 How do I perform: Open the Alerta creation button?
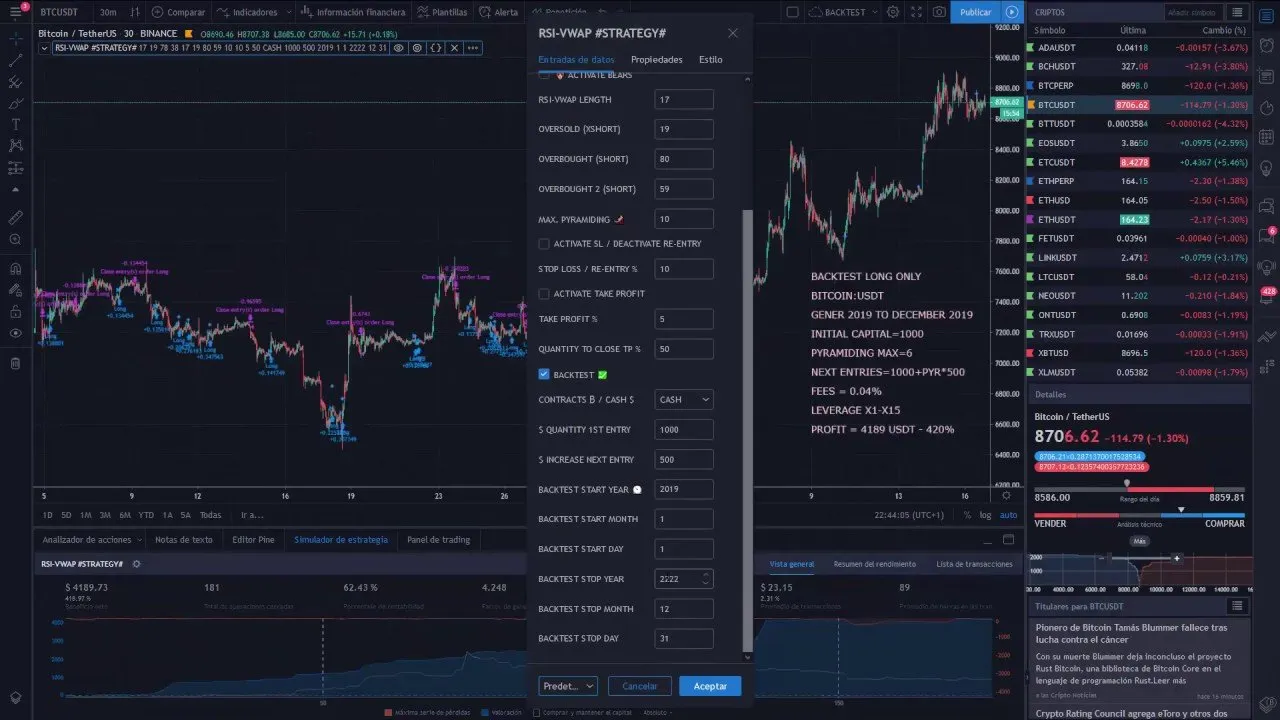pyautogui.click(x=499, y=12)
